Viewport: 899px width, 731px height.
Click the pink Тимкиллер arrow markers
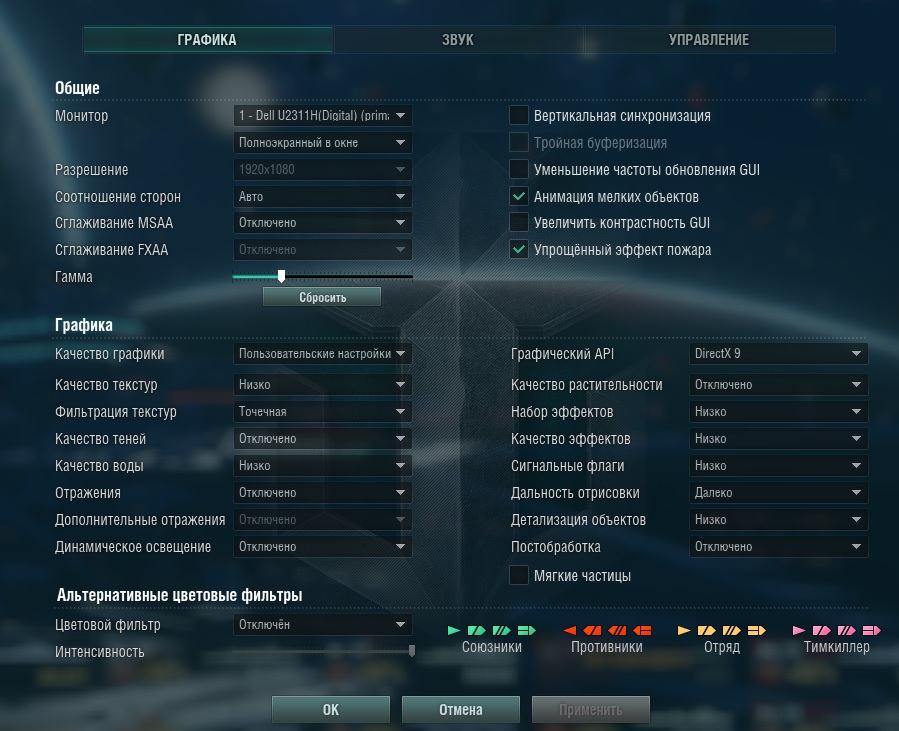click(837, 631)
